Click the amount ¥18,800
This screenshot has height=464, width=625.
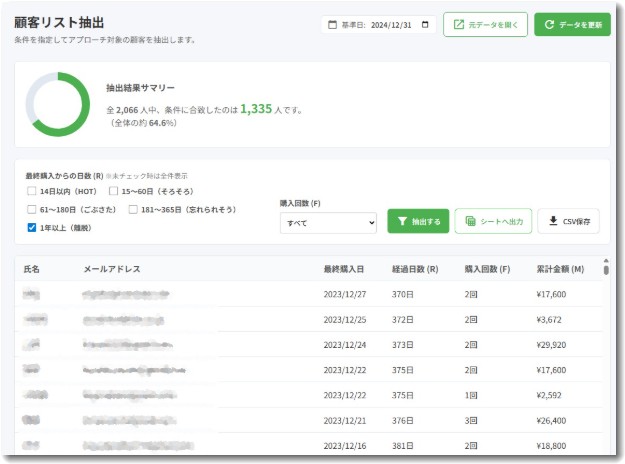pyautogui.click(x=551, y=446)
